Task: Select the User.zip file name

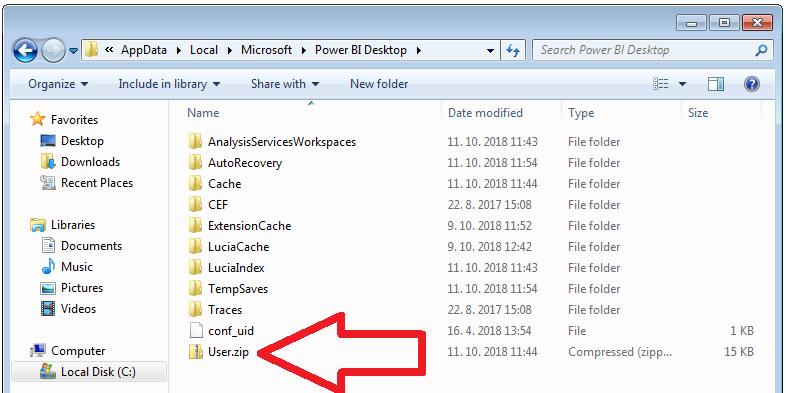Action: (228, 352)
